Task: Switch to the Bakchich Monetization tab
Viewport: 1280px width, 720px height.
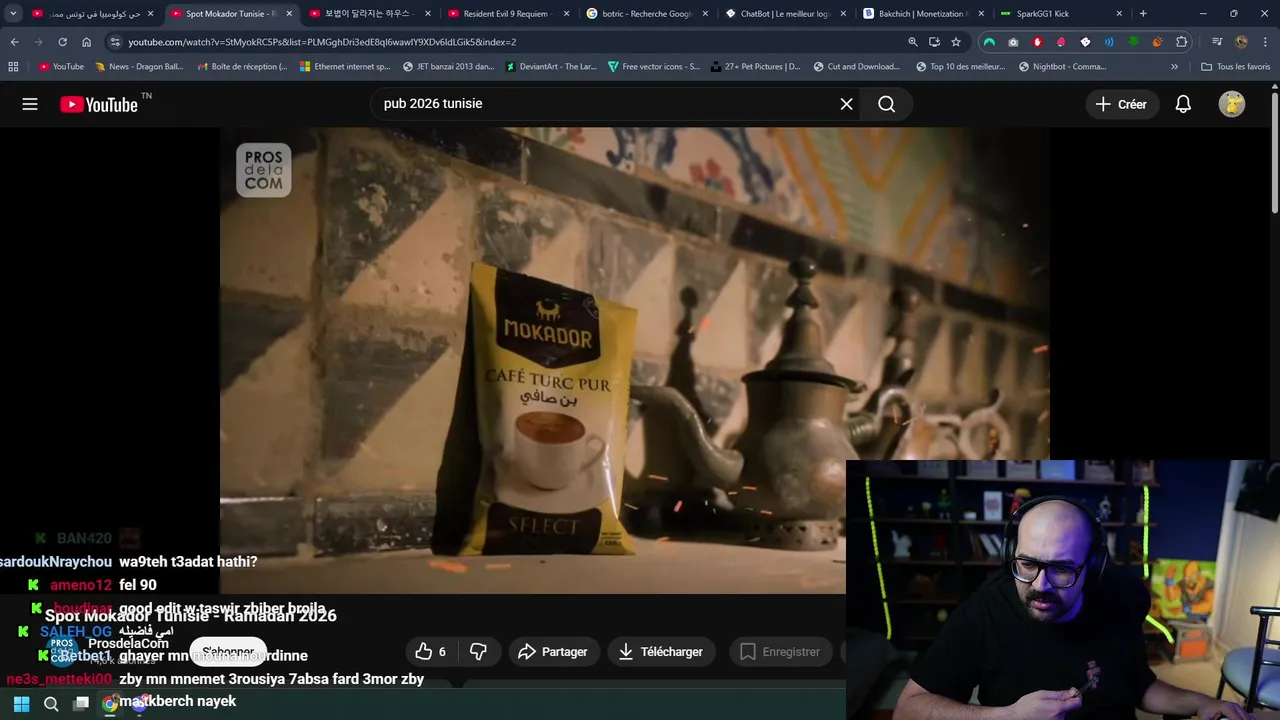Action: (922, 14)
